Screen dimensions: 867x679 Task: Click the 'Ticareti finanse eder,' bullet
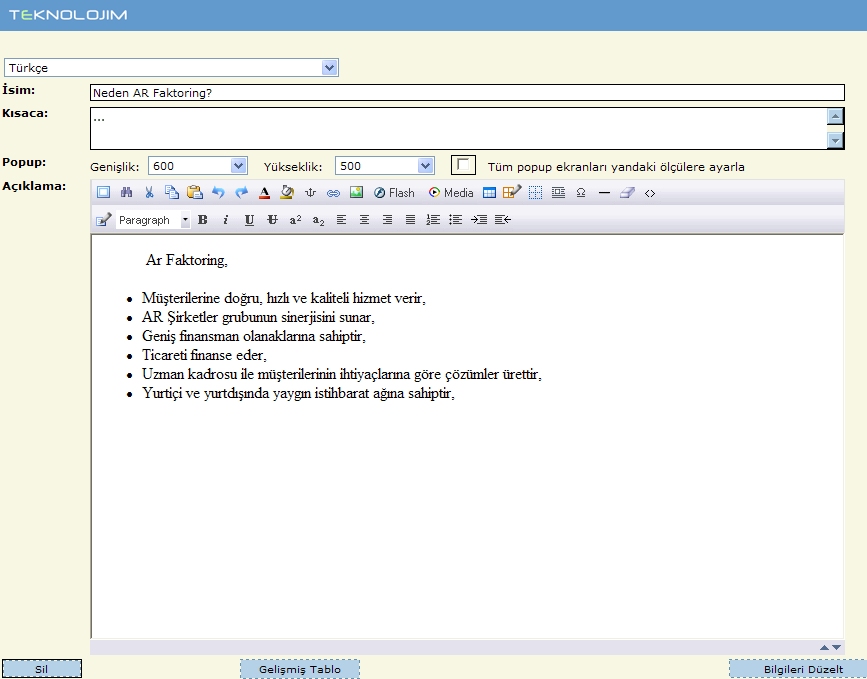204,355
